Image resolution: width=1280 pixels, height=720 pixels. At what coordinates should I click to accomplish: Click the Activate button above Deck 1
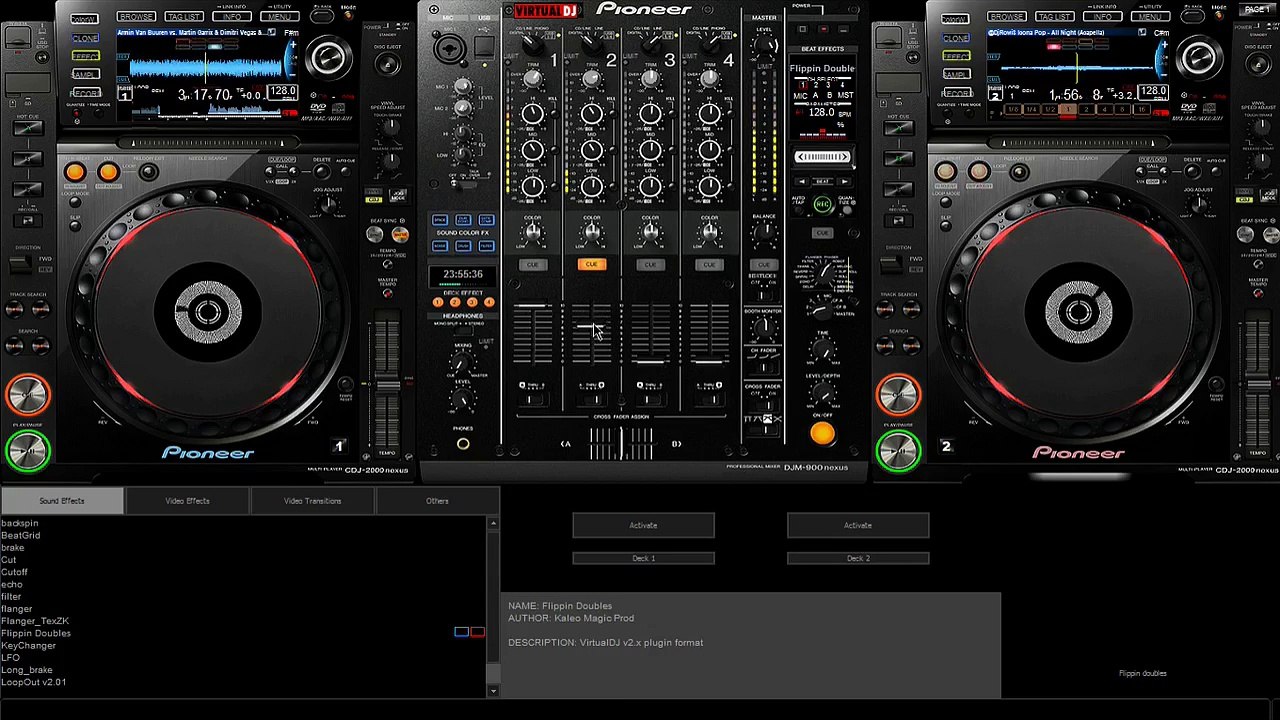643,525
